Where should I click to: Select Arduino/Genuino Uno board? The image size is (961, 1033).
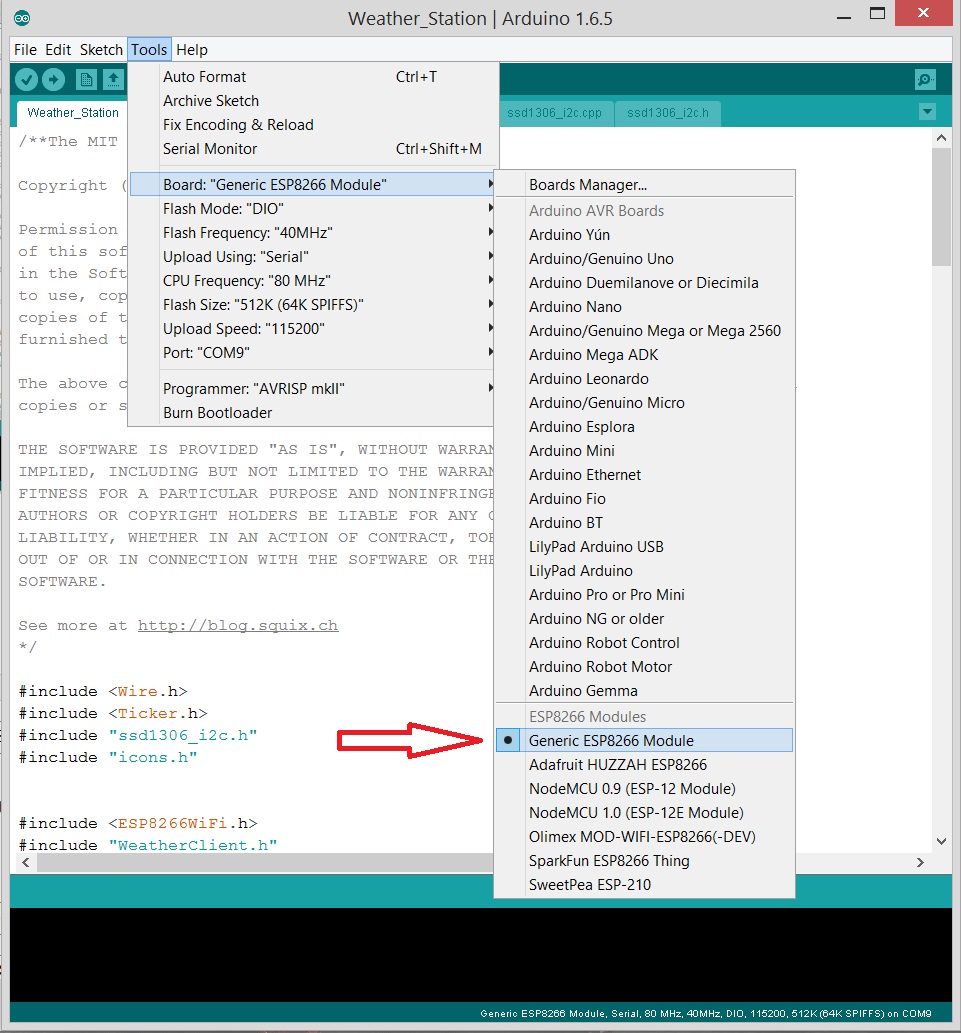[644, 259]
